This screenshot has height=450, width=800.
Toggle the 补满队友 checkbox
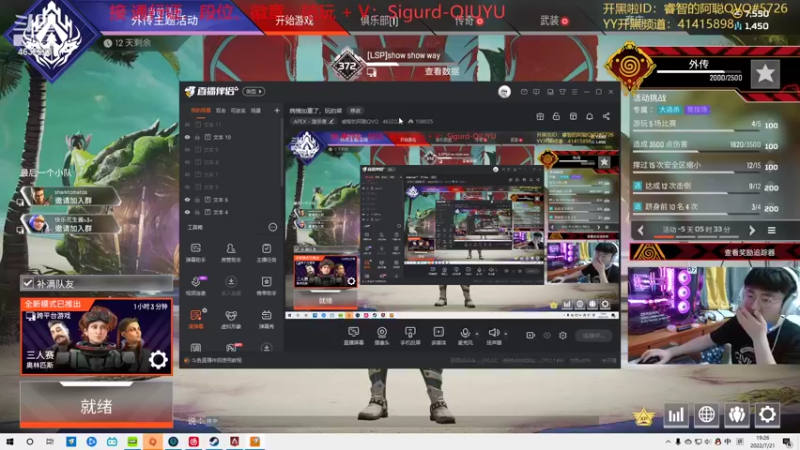[28, 283]
